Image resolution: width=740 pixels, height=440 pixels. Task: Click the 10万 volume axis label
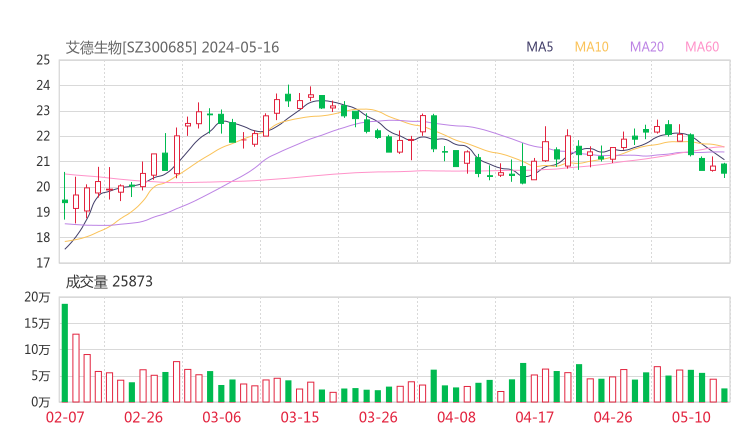[37, 350]
